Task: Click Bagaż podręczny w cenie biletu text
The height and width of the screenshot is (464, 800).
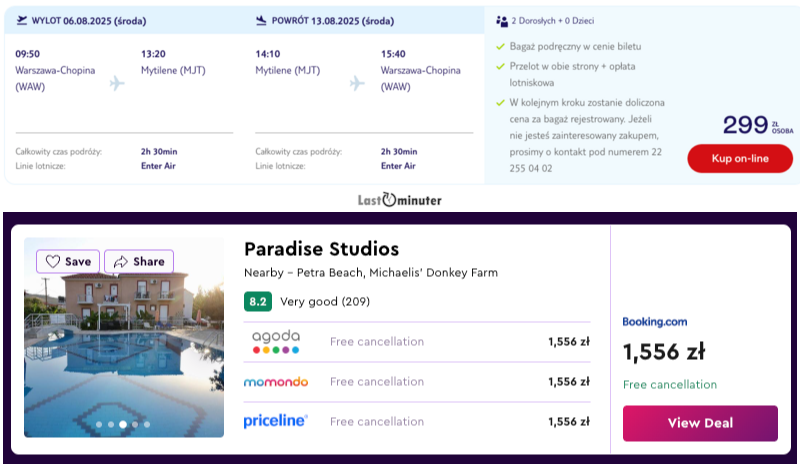Action: point(575,46)
